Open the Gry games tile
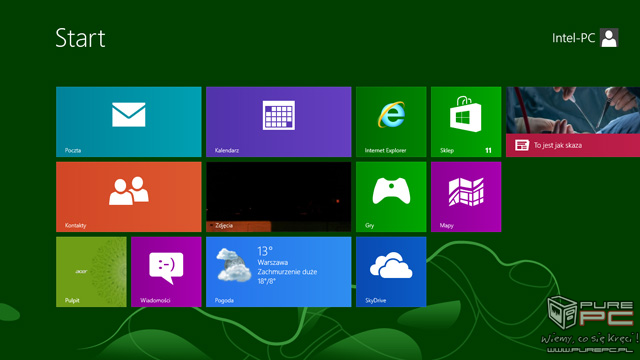This screenshot has width=640, height=360. click(391, 197)
